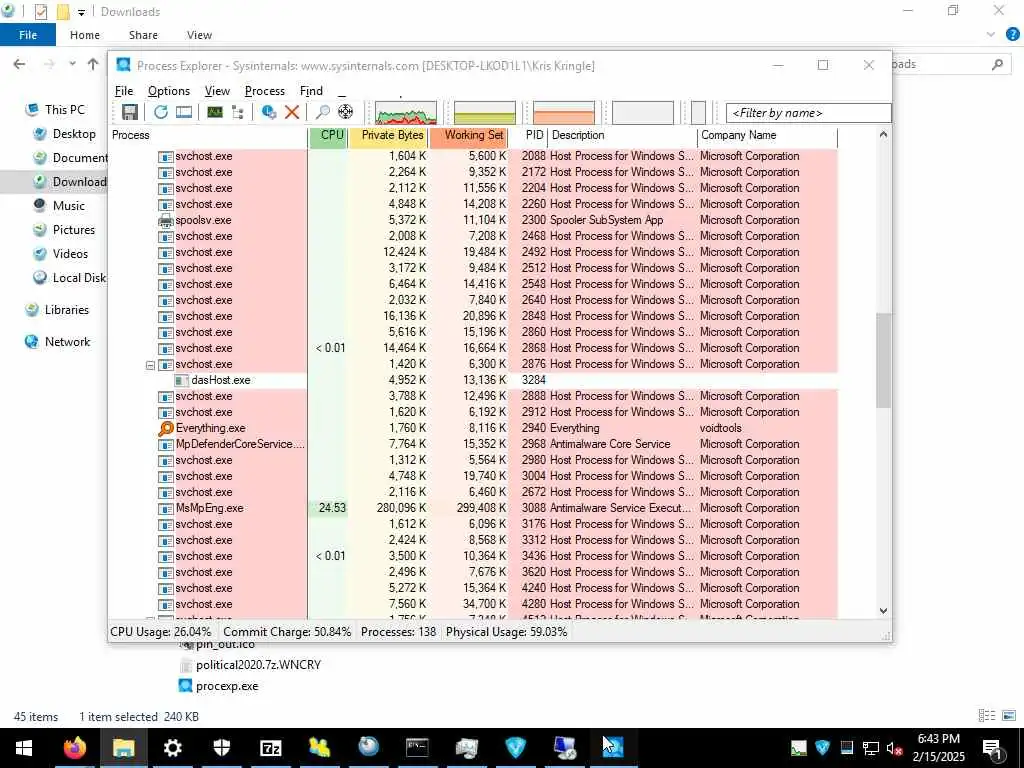This screenshot has height=768, width=1024.
Task: Open the View menu in Process Explorer
Action: tap(217, 91)
